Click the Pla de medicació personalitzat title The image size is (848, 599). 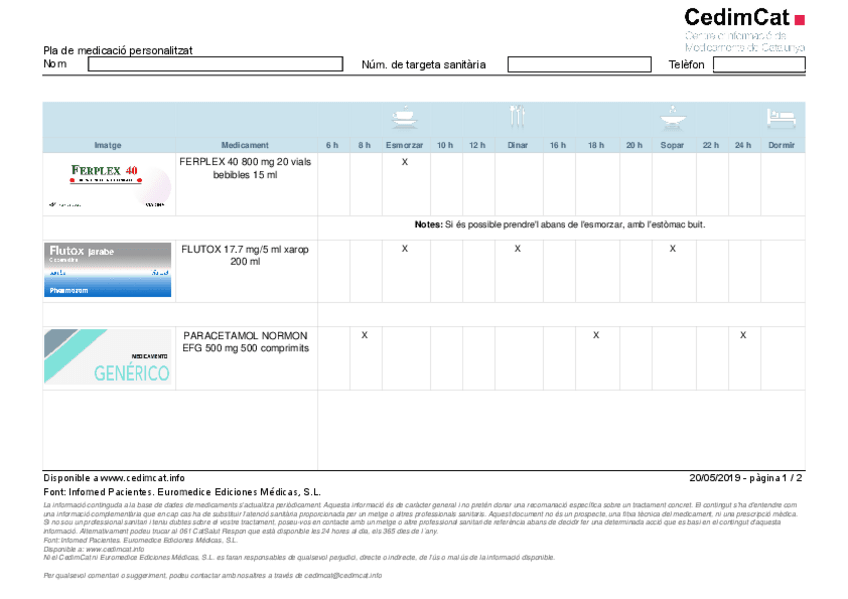[118, 50]
